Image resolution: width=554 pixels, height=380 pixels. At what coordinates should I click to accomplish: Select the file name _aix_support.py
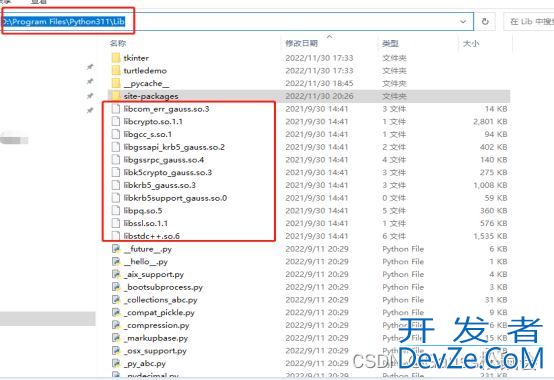pyautogui.click(x=154, y=274)
